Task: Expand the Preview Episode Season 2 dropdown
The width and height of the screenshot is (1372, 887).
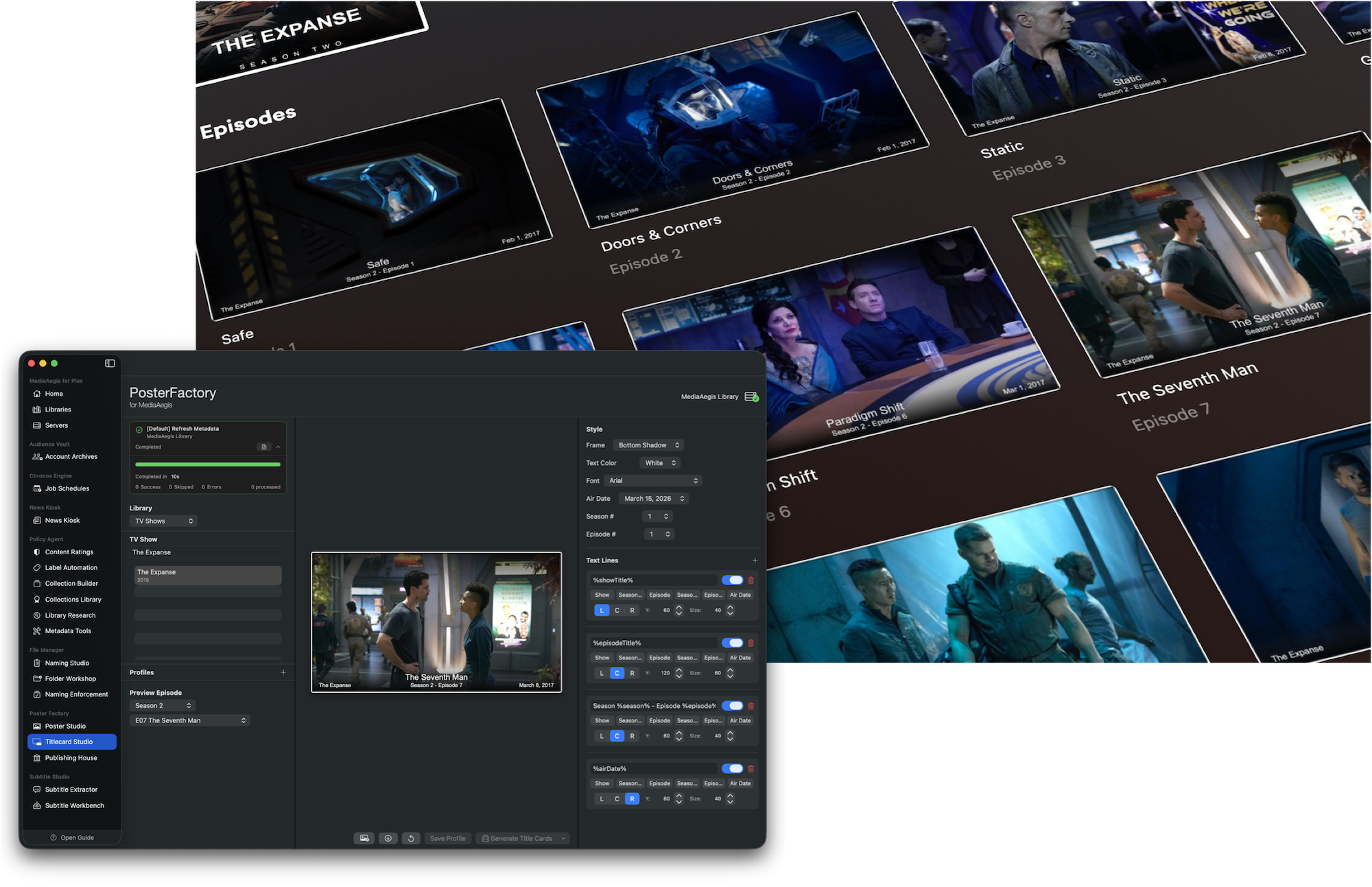Action: click(163, 705)
